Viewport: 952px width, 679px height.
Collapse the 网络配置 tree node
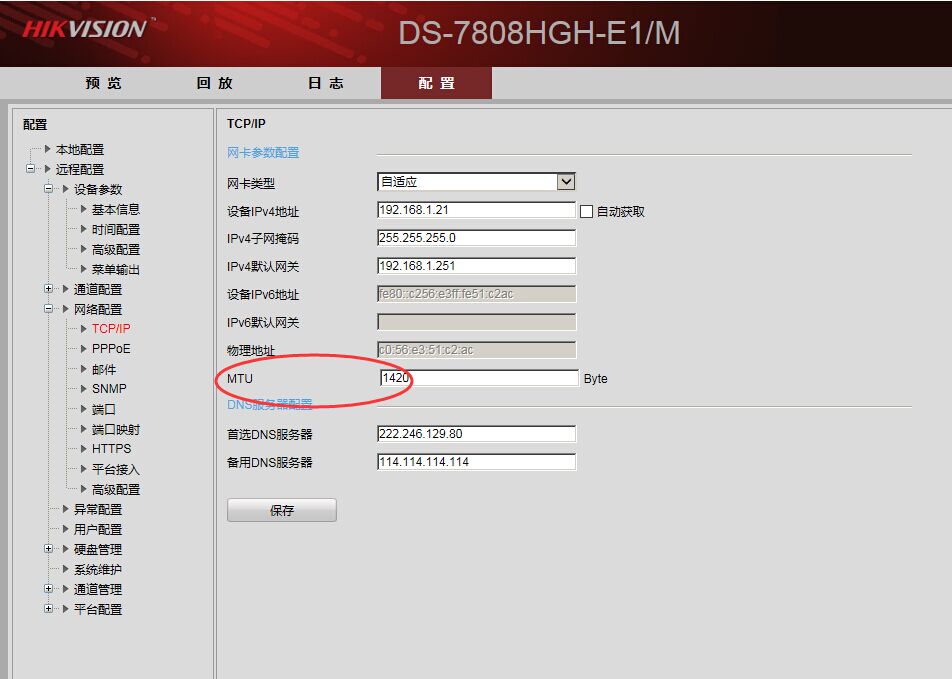(x=49, y=309)
